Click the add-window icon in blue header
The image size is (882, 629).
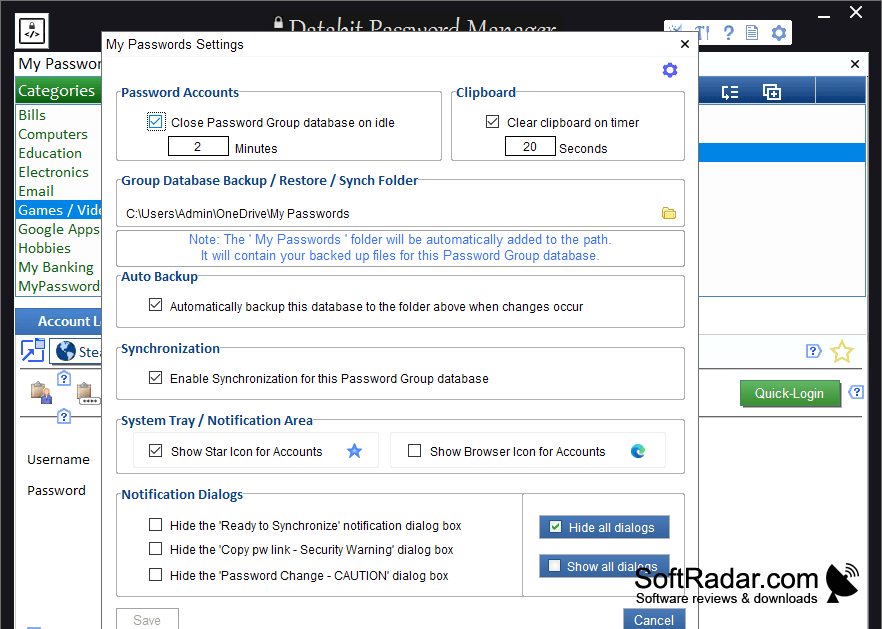coord(771,92)
